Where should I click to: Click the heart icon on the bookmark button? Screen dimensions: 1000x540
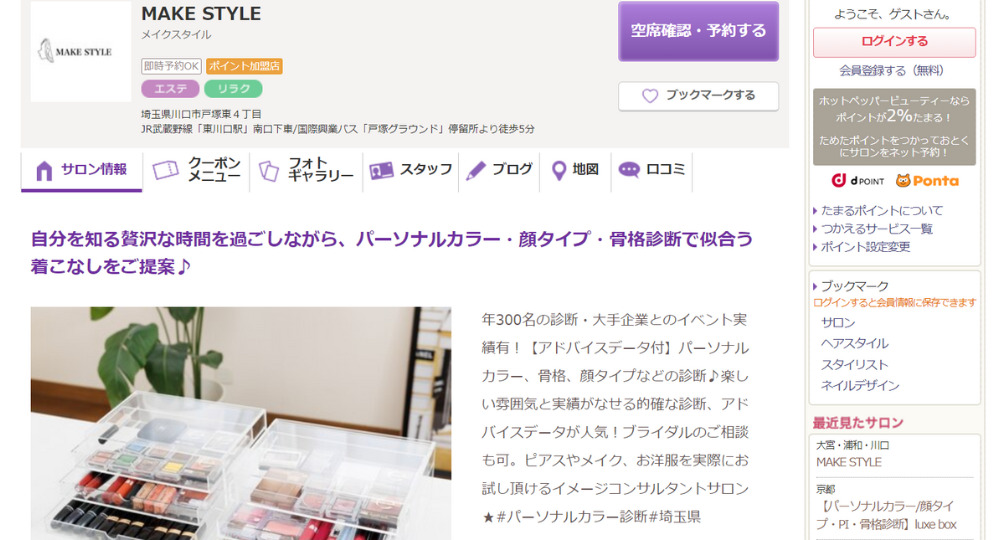pyautogui.click(x=649, y=96)
